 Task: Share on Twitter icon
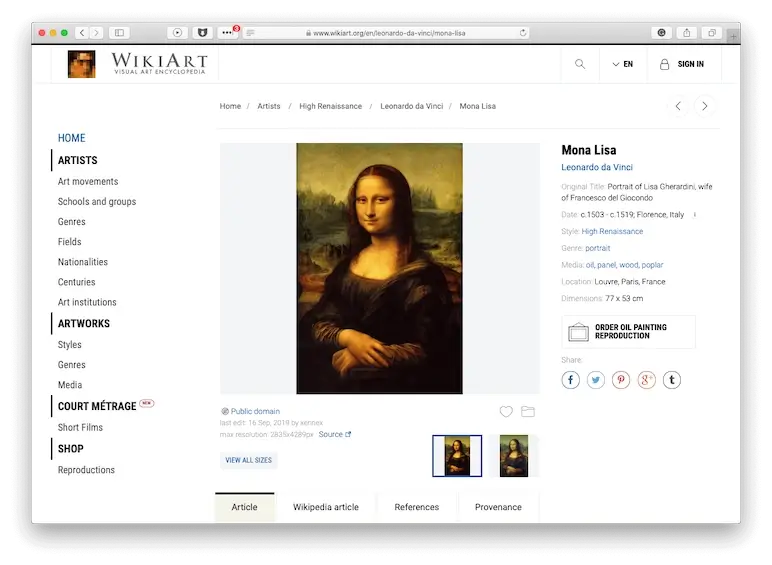coord(596,380)
